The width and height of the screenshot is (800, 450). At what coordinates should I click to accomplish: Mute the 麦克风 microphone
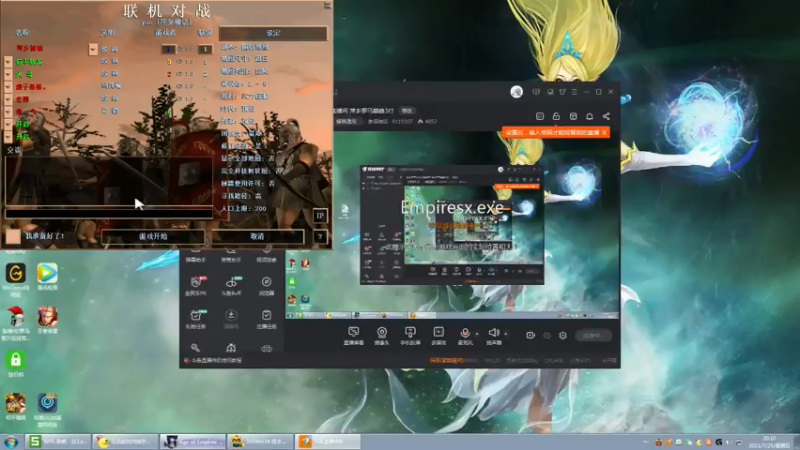[x=465, y=336]
